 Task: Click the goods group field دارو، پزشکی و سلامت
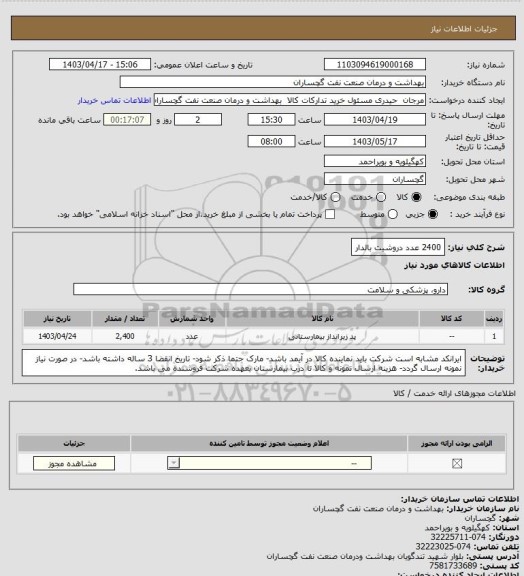260,289
